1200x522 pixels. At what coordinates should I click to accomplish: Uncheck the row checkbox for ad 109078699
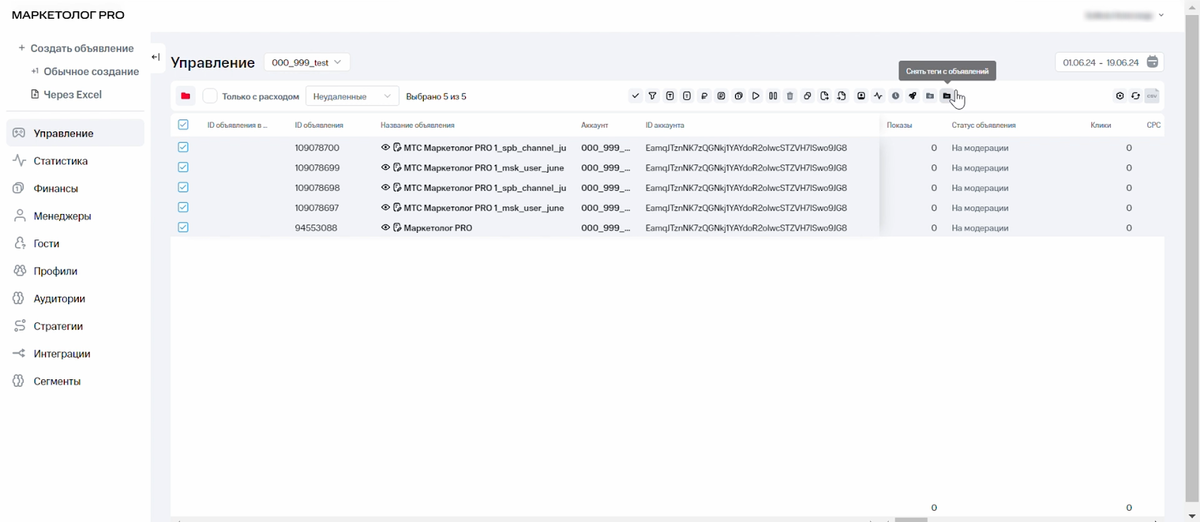[x=183, y=167]
